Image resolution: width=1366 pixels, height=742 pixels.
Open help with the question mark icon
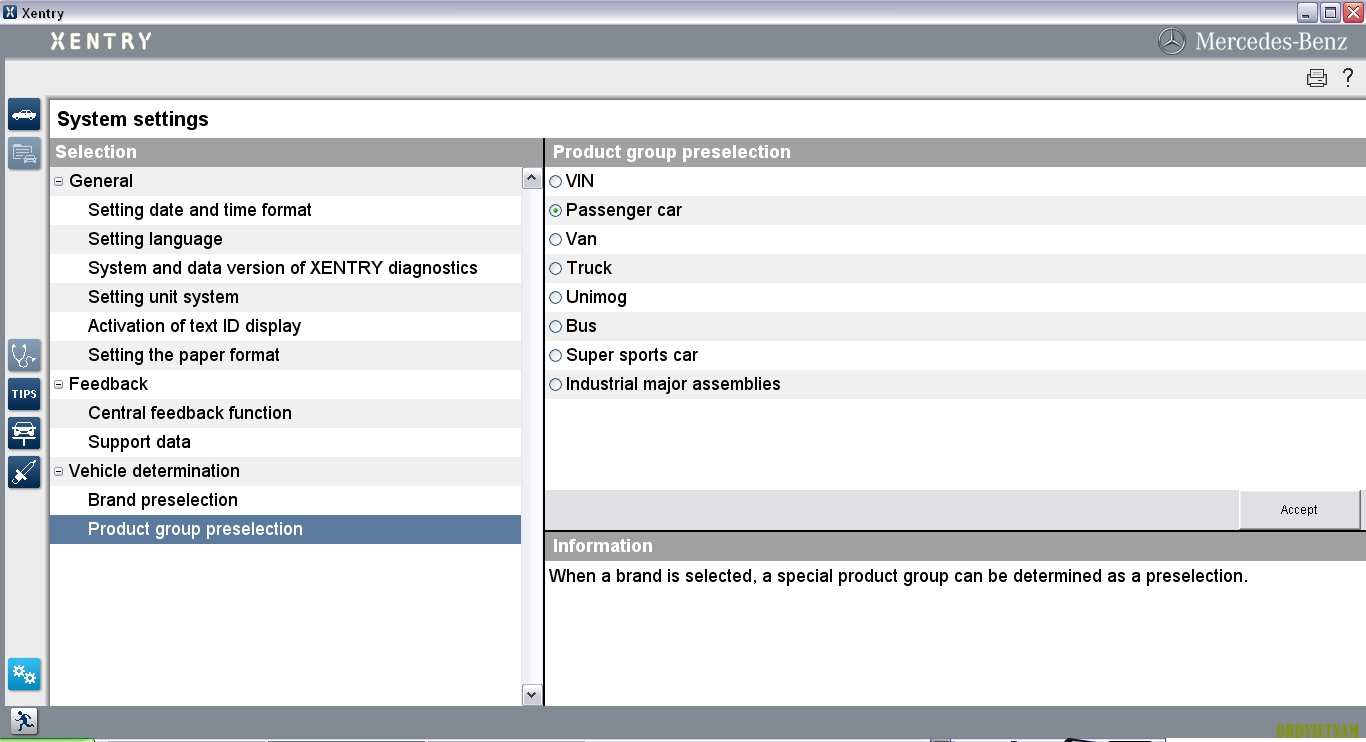tap(1348, 78)
